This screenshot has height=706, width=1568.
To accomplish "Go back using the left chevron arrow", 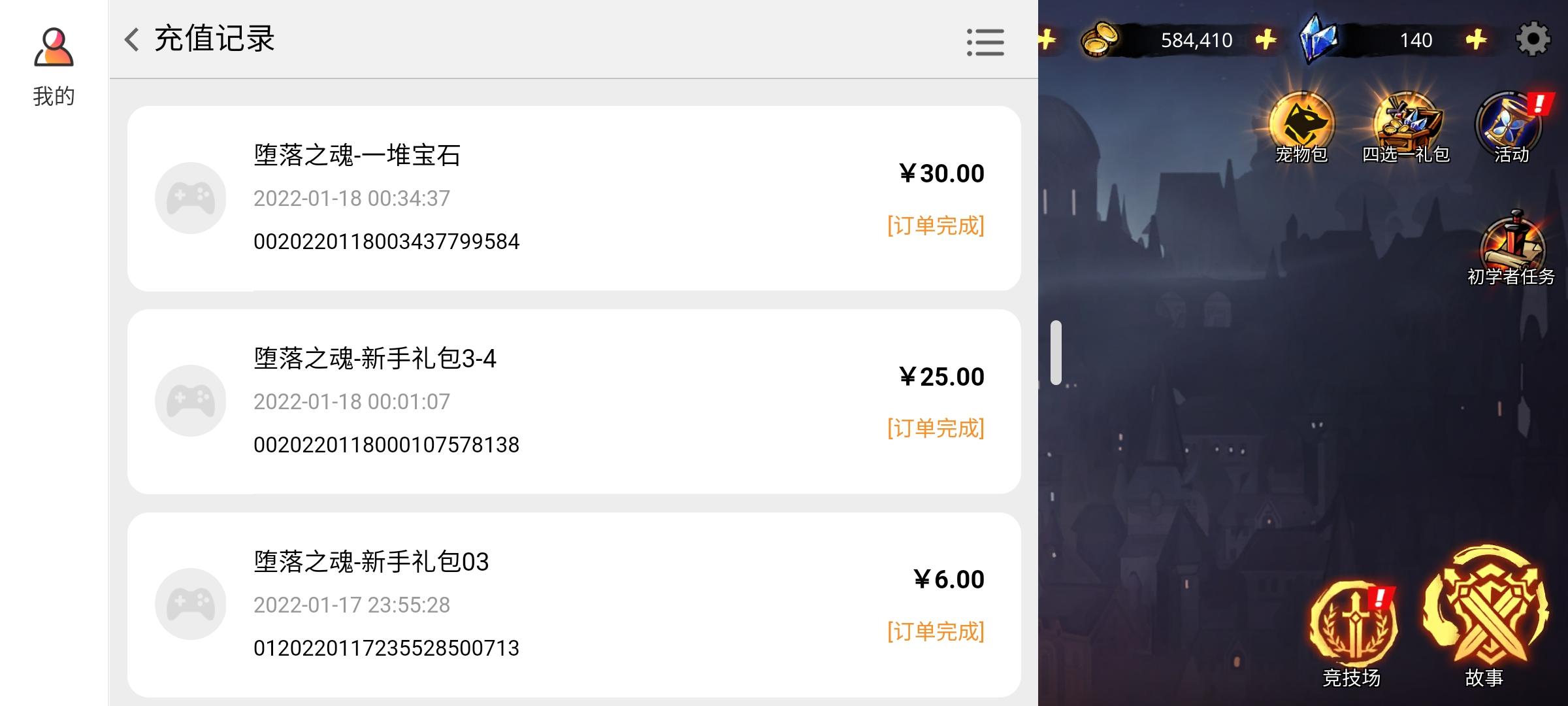I will (132, 39).
